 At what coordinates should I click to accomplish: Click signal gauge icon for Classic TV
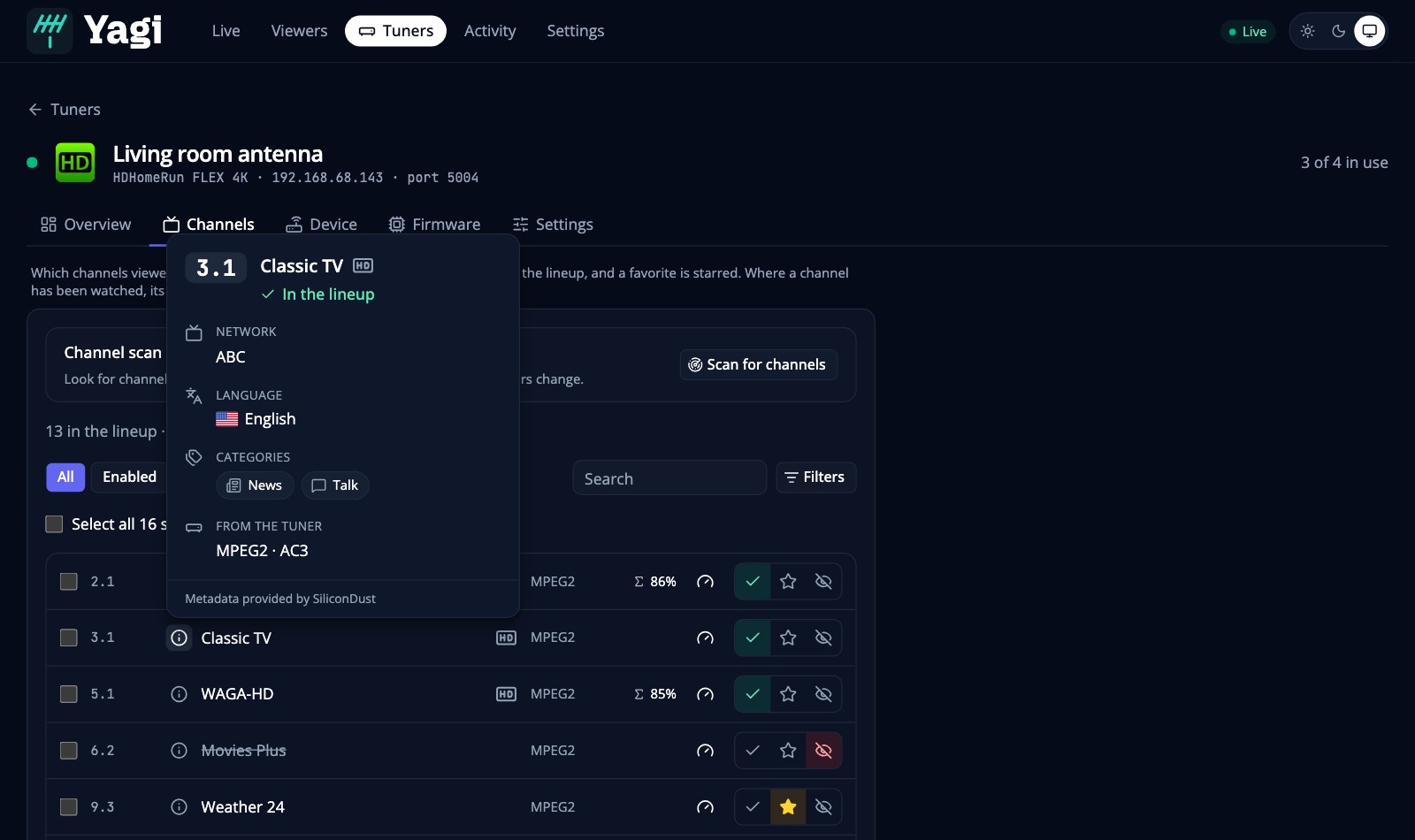(705, 638)
